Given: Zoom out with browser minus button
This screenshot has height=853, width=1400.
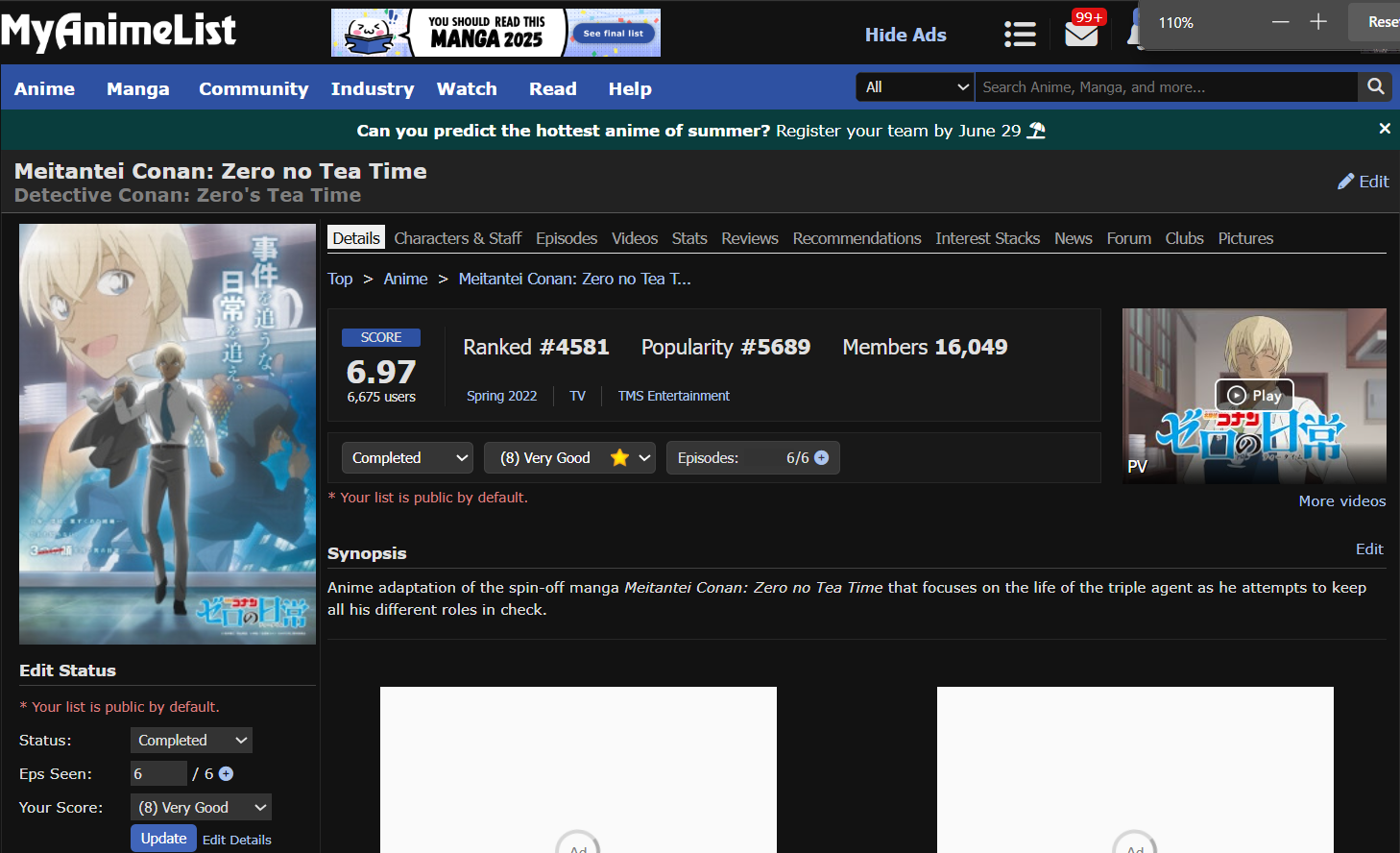Looking at the screenshot, I should (1280, 22).
